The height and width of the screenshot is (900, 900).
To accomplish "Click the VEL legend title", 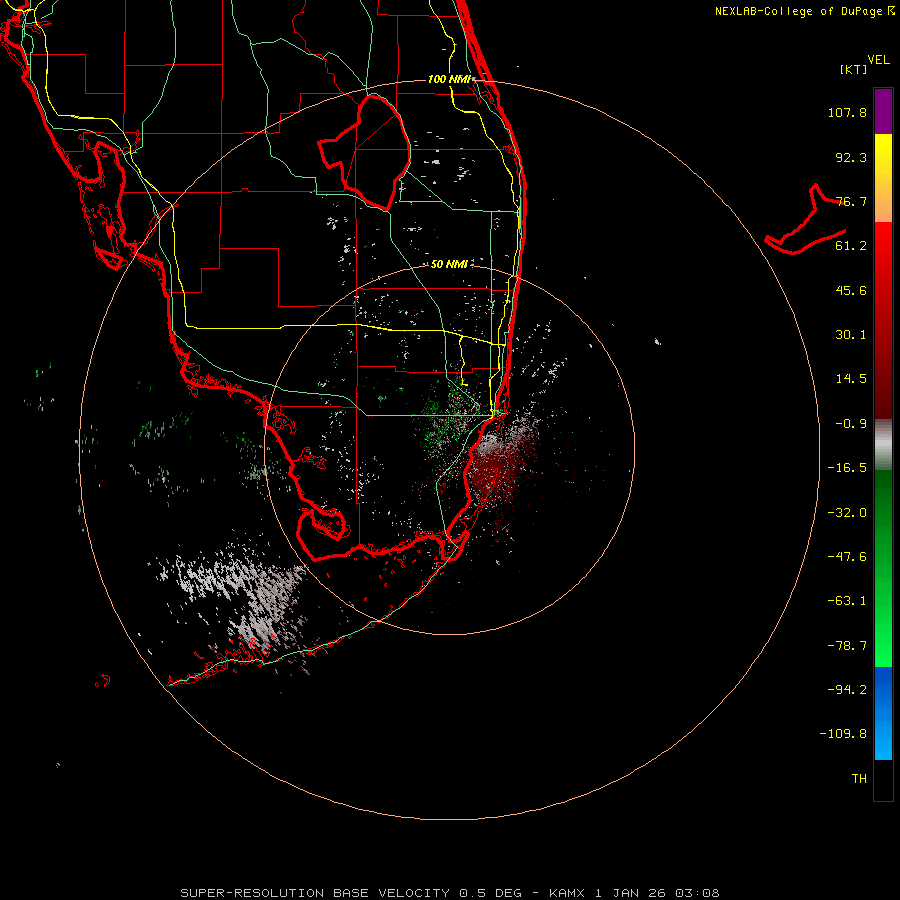I will 878,59.
